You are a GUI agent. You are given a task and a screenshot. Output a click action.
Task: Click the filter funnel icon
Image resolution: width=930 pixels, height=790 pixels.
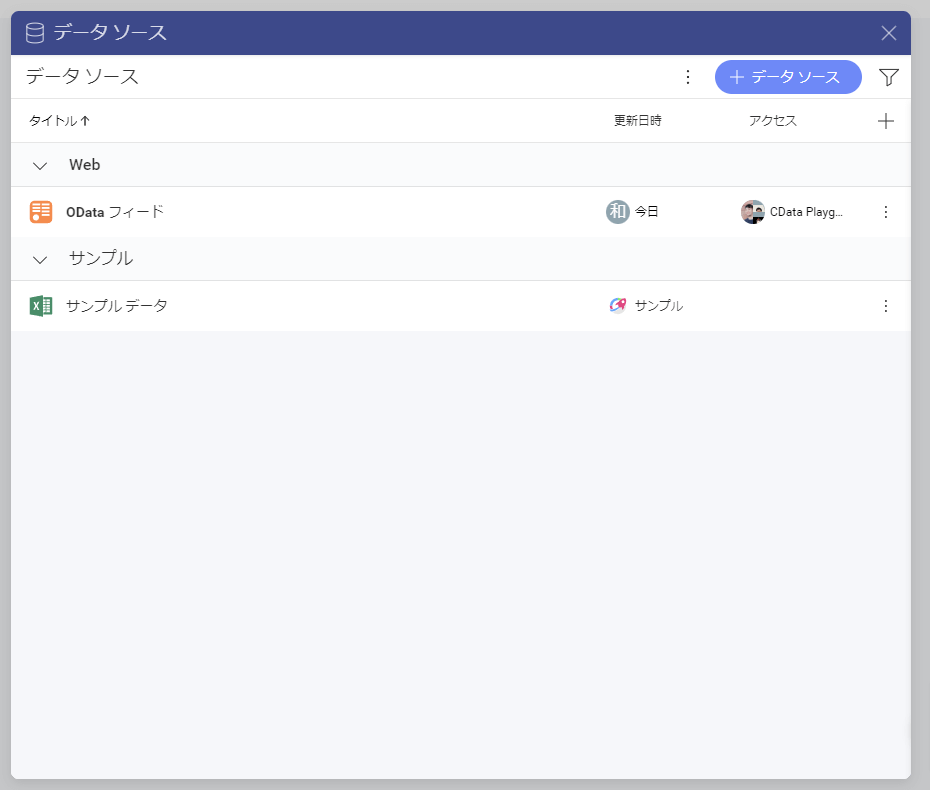[888, 77]
